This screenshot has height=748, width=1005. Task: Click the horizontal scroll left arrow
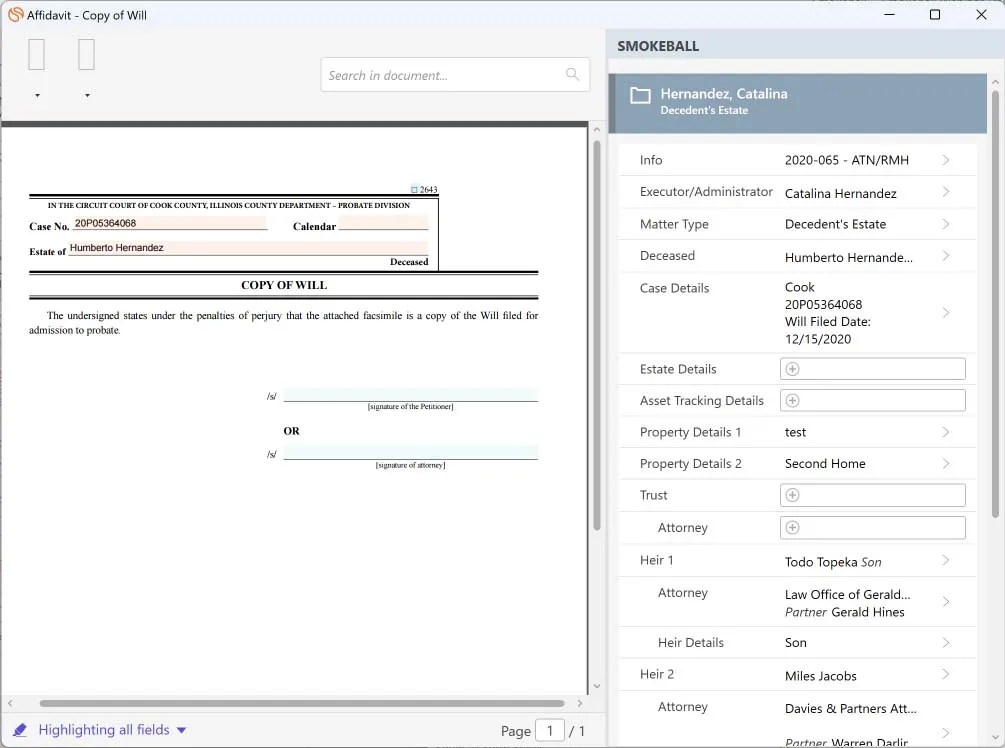10,703
